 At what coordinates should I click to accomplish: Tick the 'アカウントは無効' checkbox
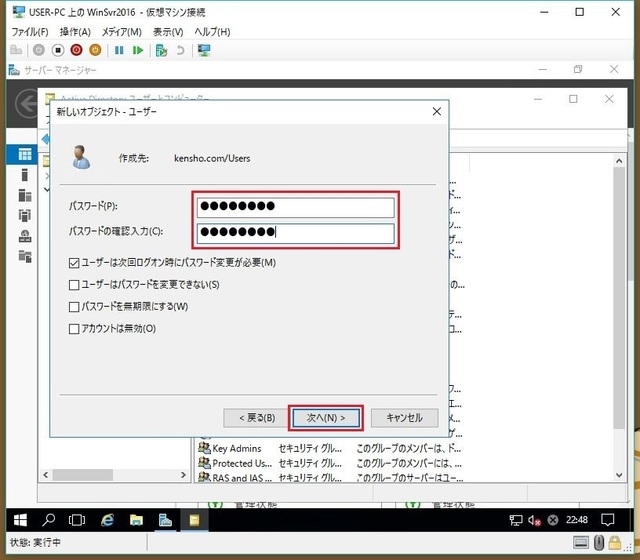74,329
